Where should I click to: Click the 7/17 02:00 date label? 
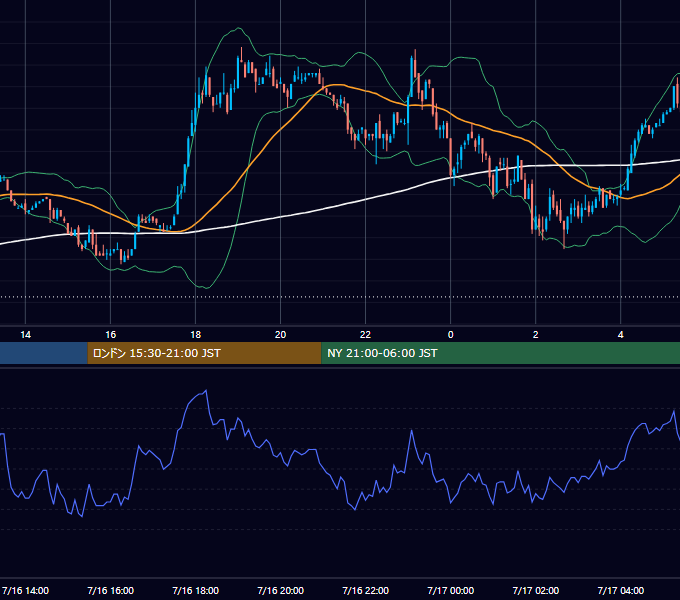point(536,590)
